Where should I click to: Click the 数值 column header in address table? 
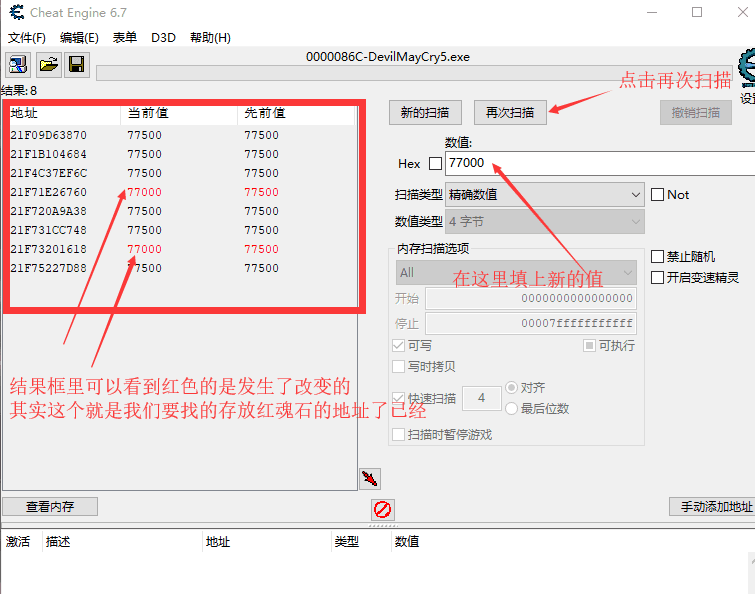tap(407, 542)
